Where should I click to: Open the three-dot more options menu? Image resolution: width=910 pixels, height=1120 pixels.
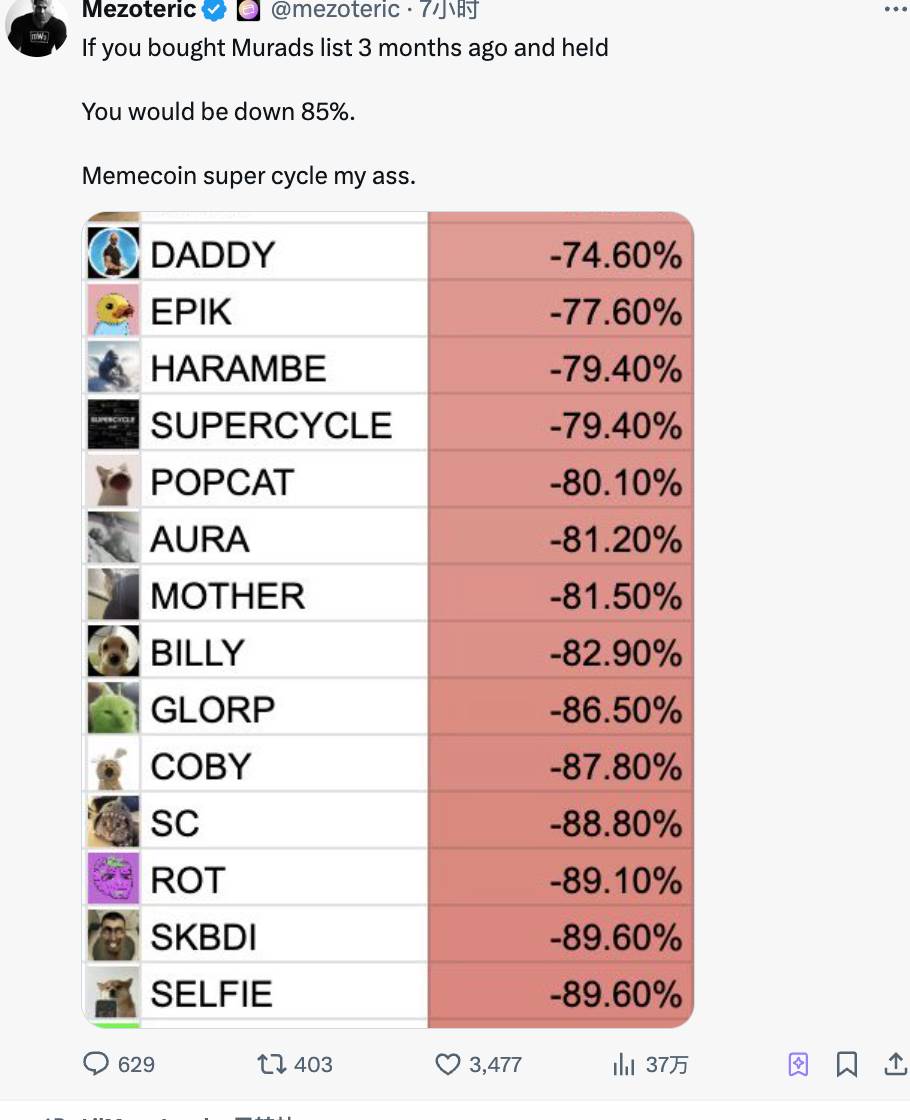point(895,10)
